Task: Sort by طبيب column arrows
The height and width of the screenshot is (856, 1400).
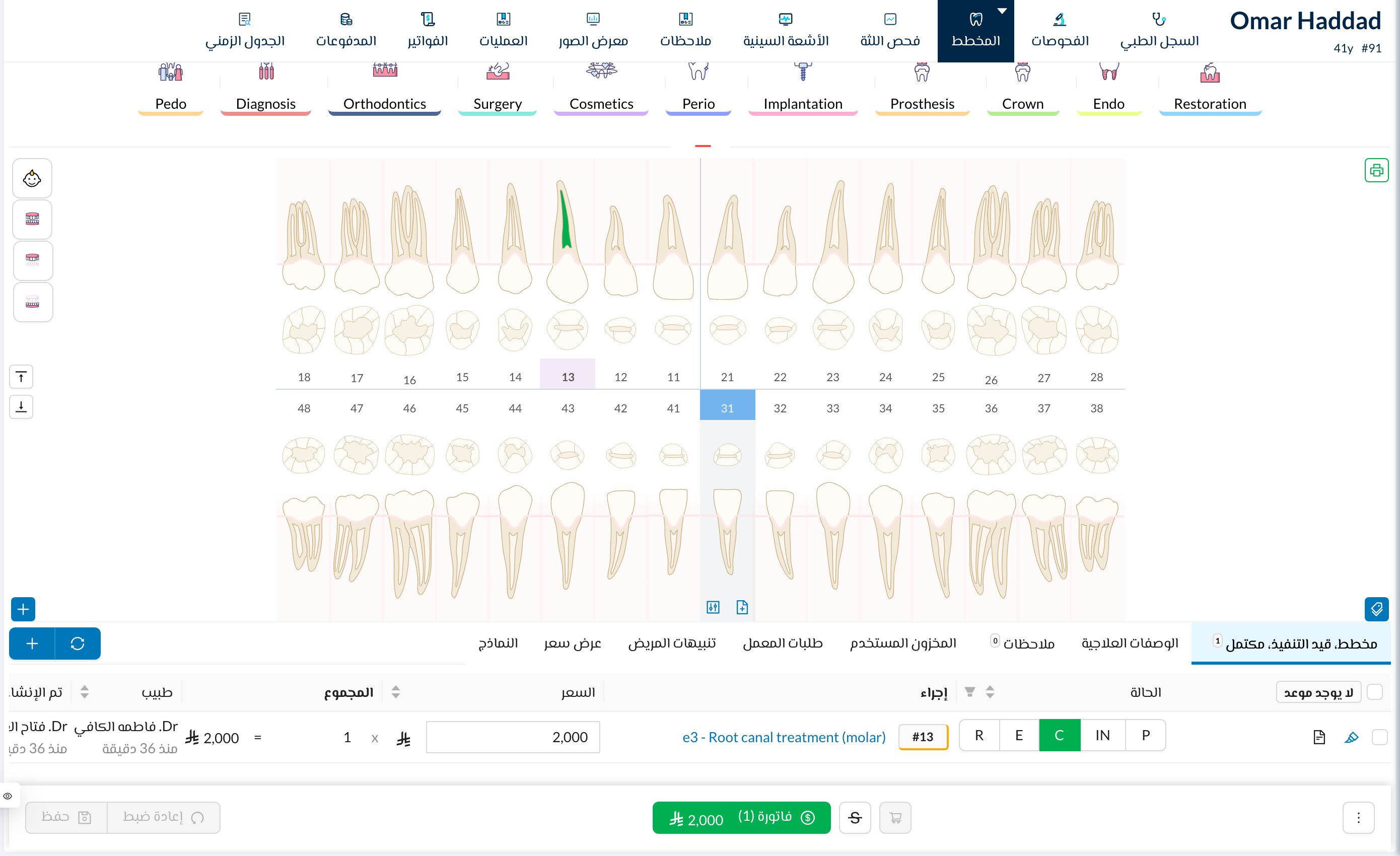Action: (85, 692)
